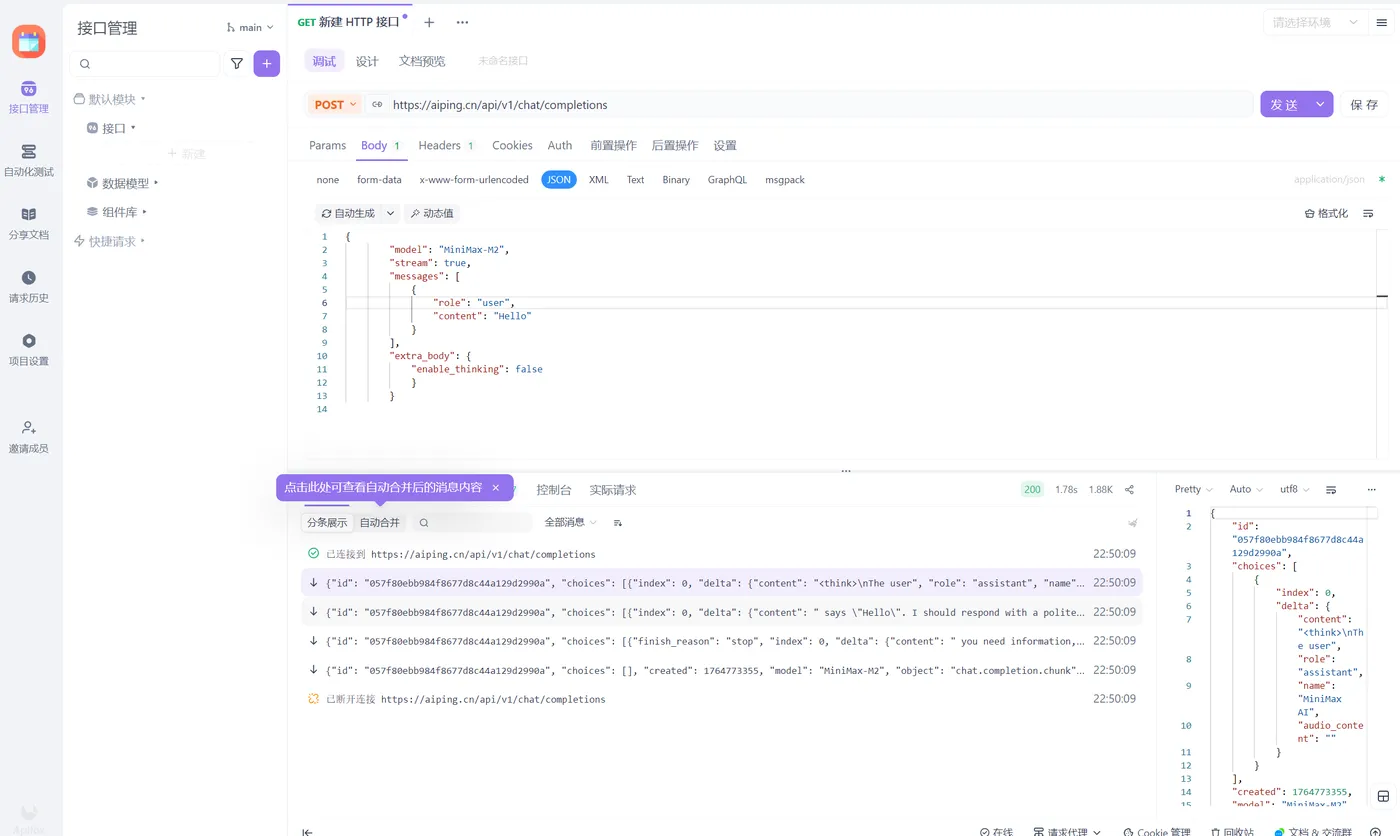Click the response share icon

[1129, 490]
